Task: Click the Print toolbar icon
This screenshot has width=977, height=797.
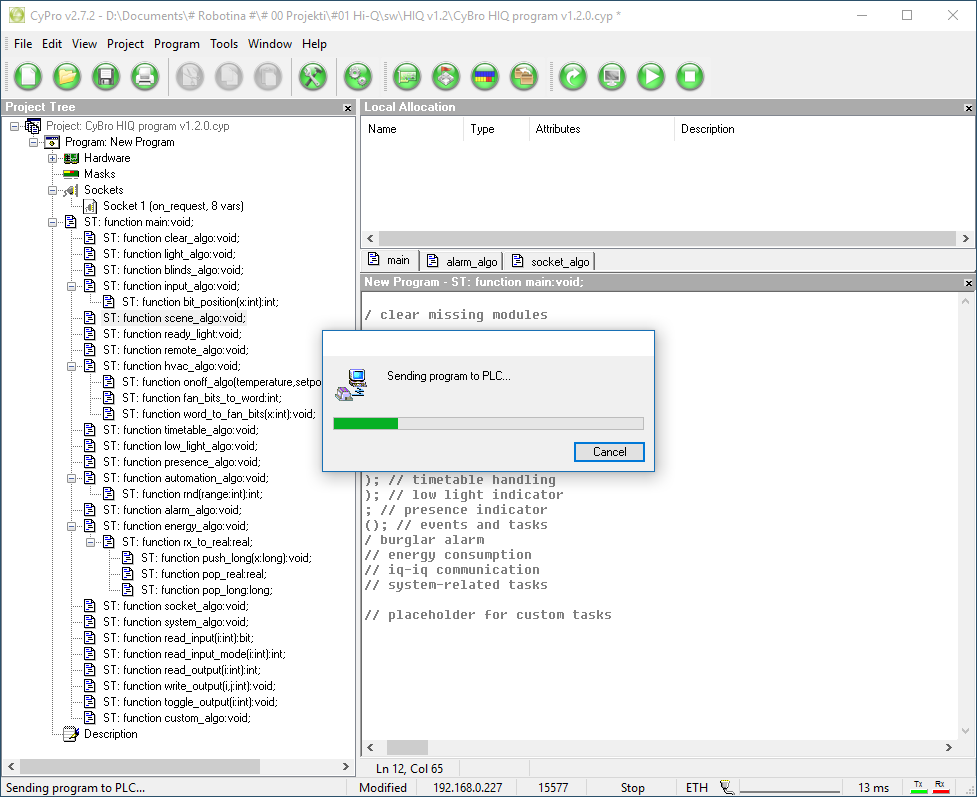Action: click(x=145, y=76)
